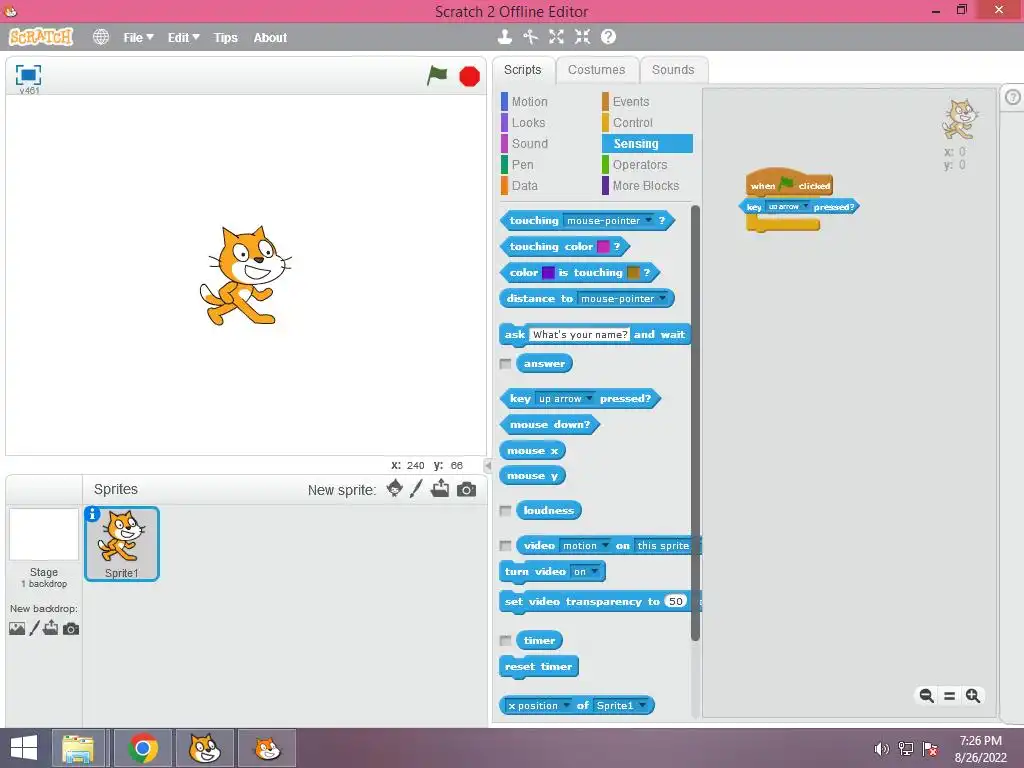Click the Scratch logo
The height and width of the screenshot is (768, 1024).
[x=41, y=37]
